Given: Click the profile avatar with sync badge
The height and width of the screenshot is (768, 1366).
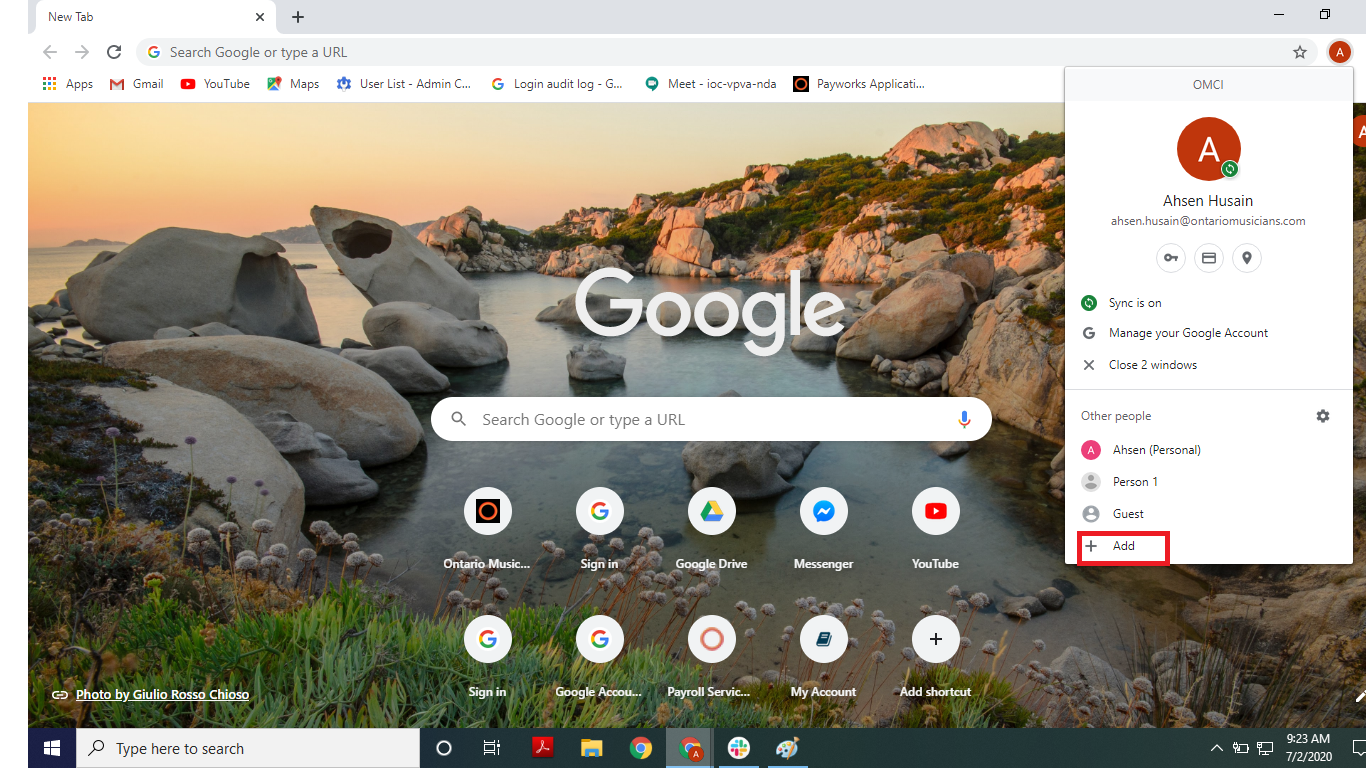Looking at the screenshot, I should tap(1208, 148).
